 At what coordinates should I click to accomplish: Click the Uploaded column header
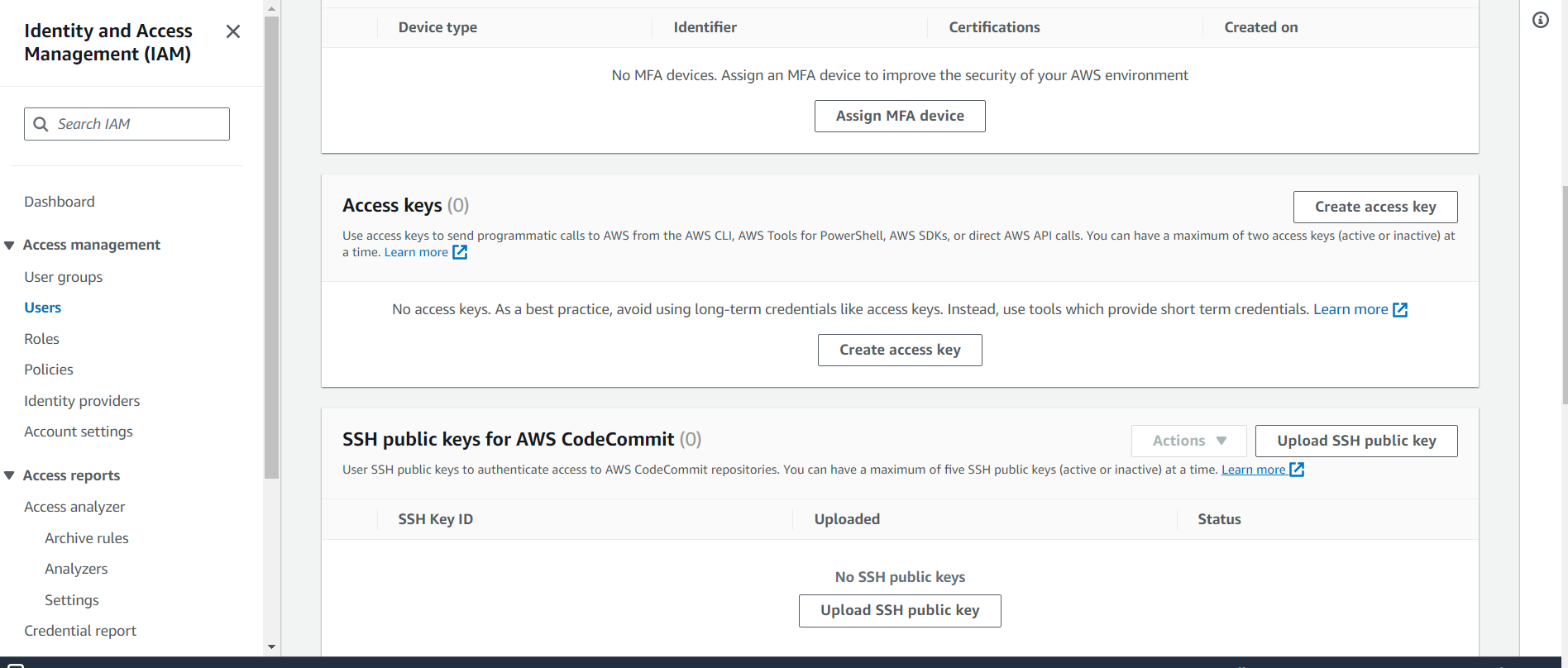point(847,519)
